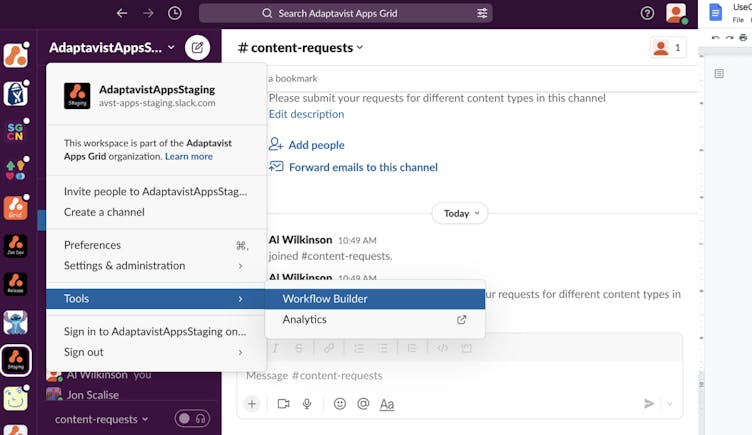Choose the Tools menu item
752x435 pixels.
point(156,299)
